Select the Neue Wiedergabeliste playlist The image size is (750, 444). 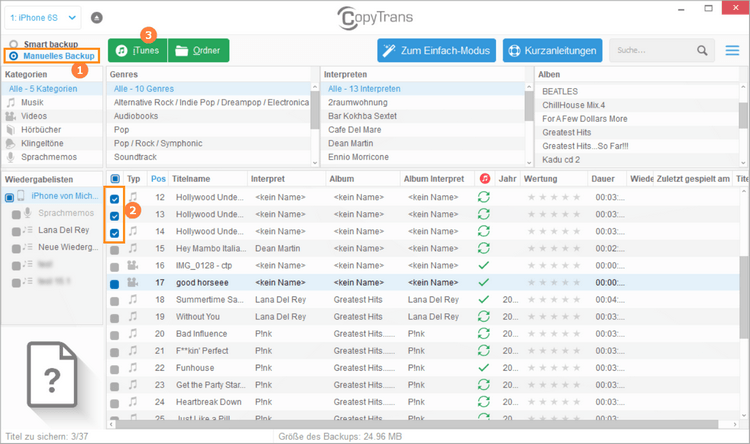tap(68, 247)
